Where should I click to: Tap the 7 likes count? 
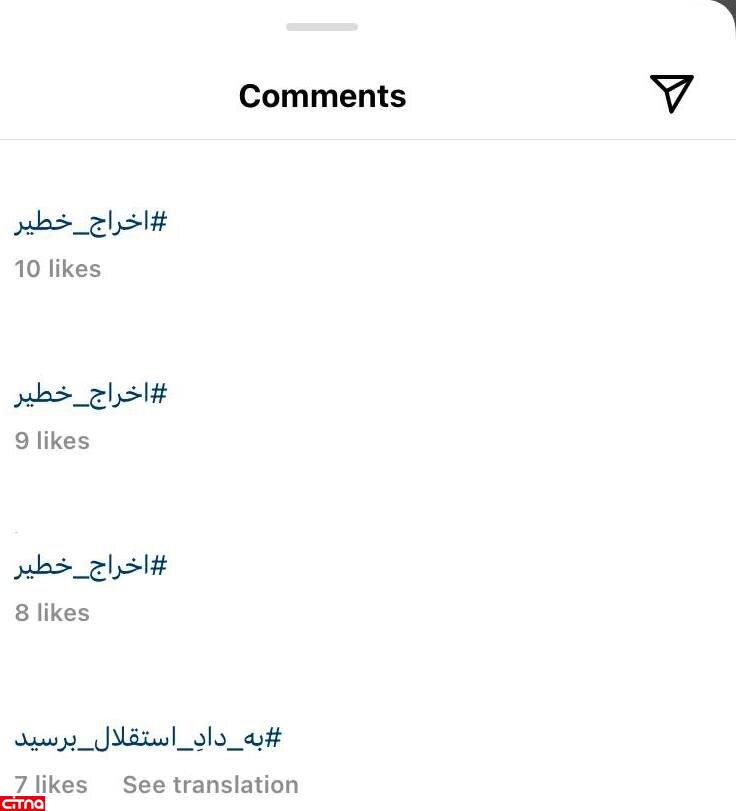click(x=51, y=785)
